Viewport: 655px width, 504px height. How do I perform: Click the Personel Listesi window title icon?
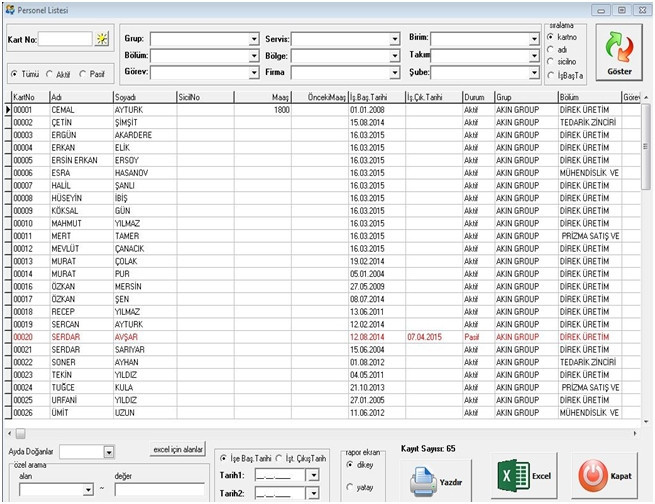click(x=10, y=8)
